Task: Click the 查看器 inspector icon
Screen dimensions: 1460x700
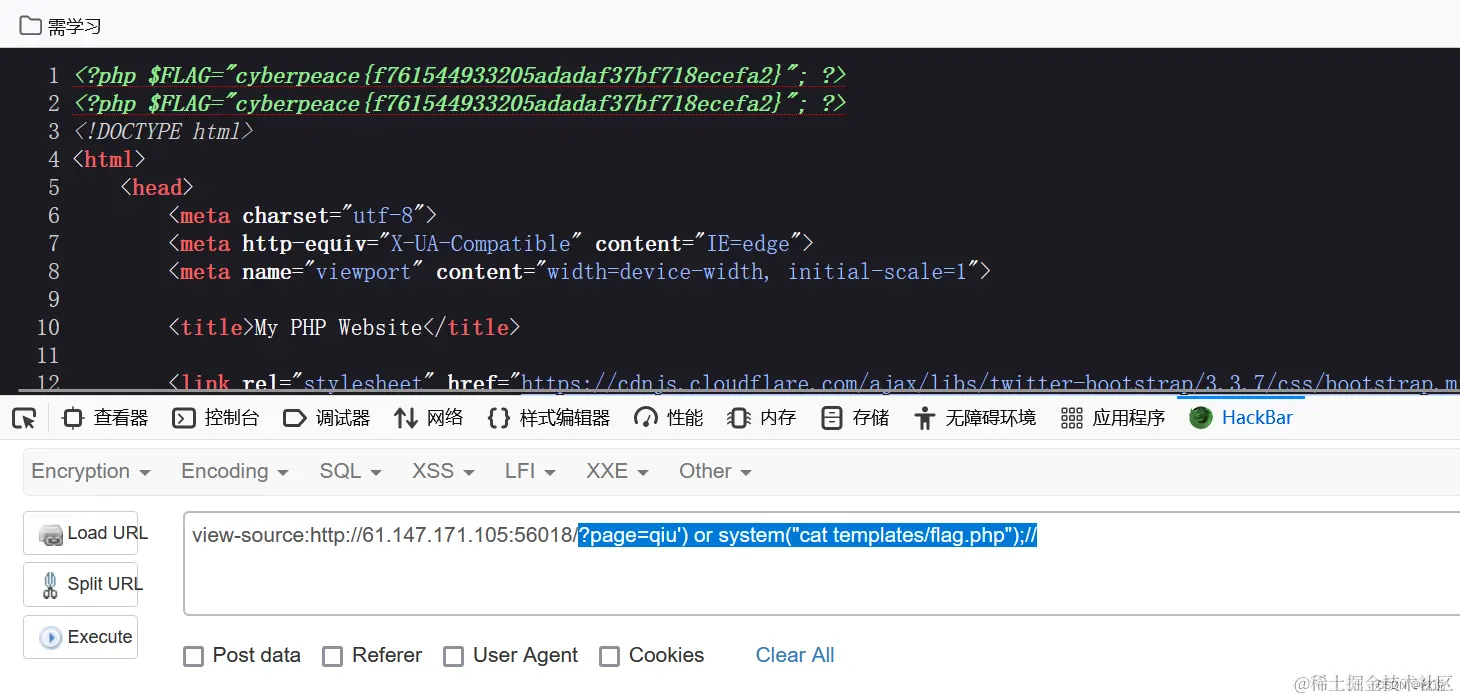Action: (73, 418)
